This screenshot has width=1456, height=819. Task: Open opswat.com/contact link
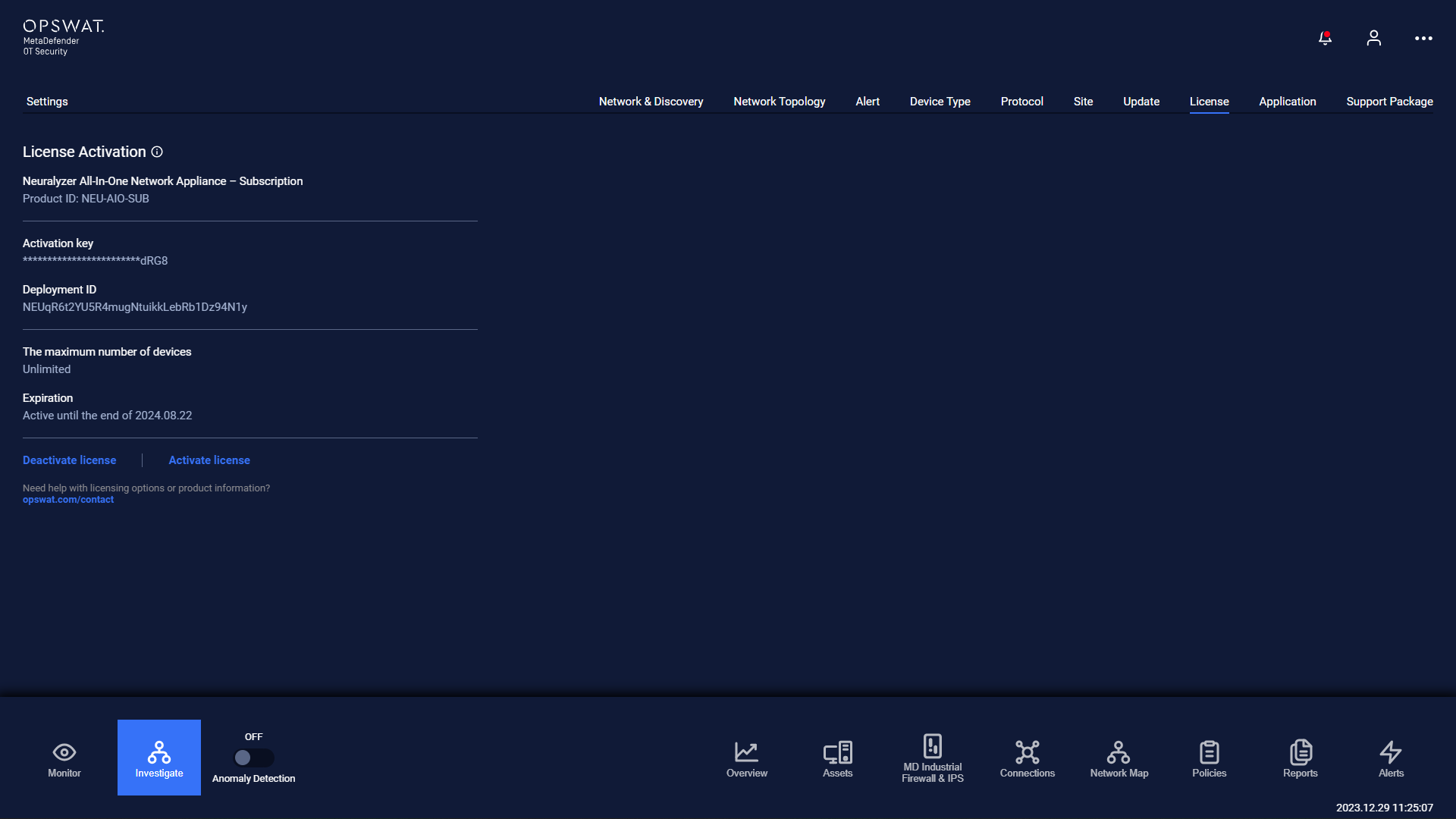pyautogui.click(x=68, y=500)
